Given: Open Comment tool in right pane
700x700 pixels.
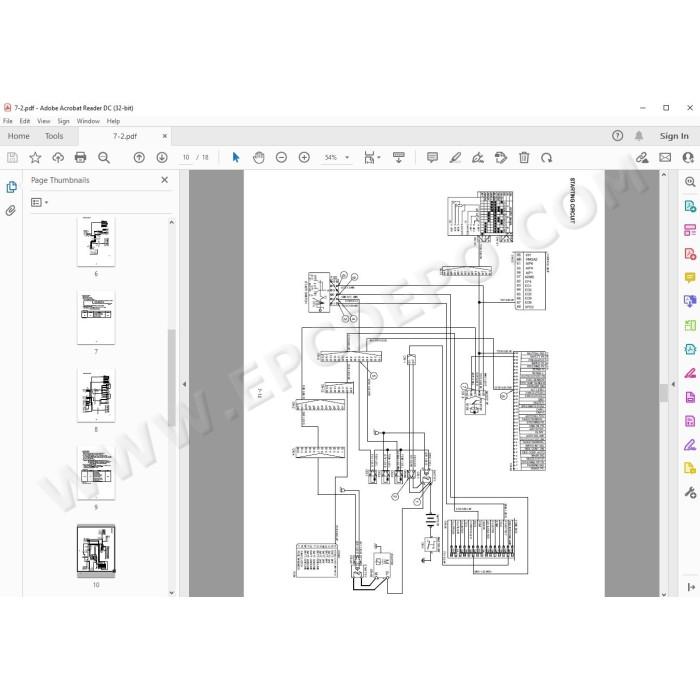Looking at the screenshot, I should (690, 278).
